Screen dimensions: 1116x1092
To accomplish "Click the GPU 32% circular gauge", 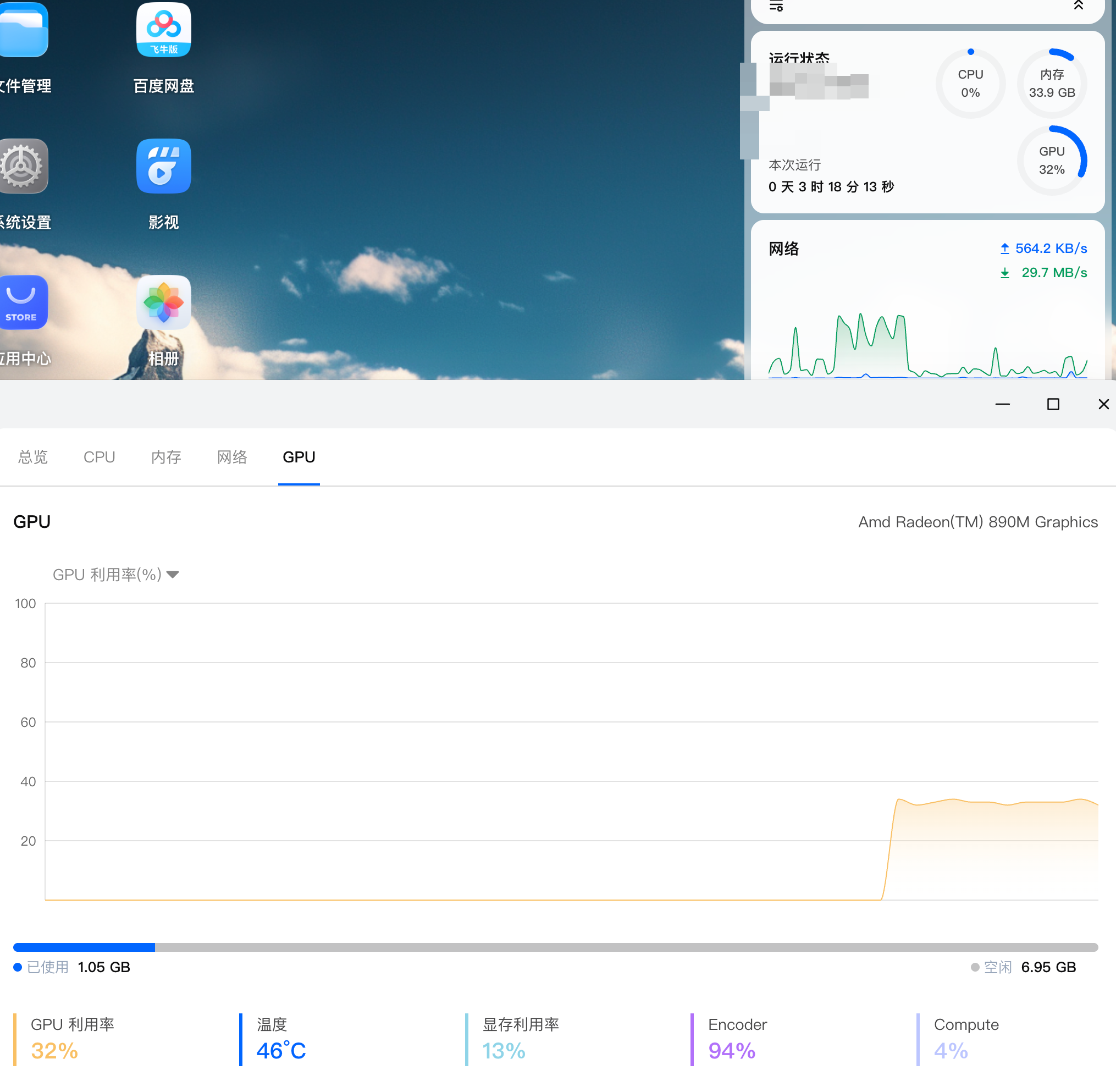I will coord(1051,161).
